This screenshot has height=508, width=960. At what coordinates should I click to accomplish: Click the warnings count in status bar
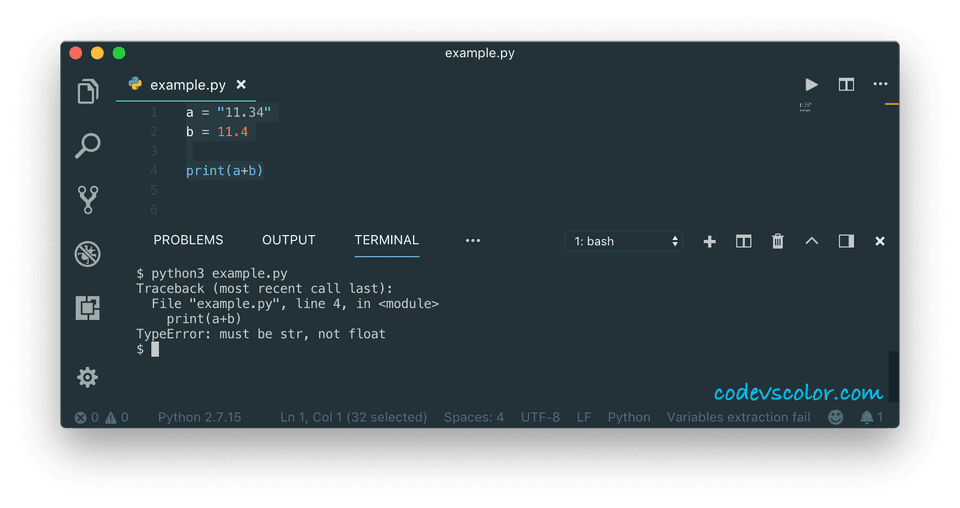[x=116, y=417]
